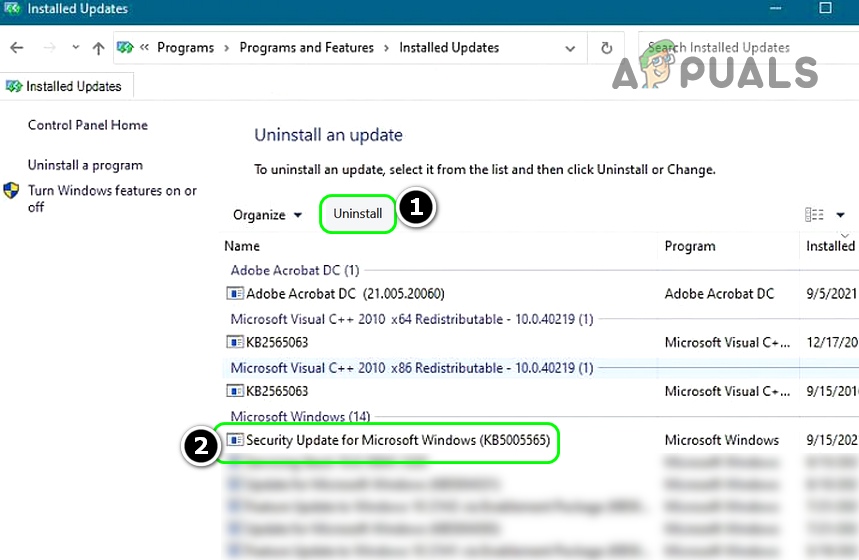Go back with the back arrow

point(17,48)
